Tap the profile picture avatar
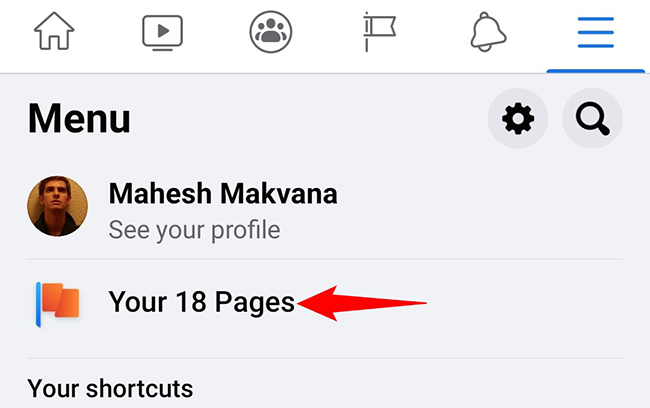 [x=58, y=207]
